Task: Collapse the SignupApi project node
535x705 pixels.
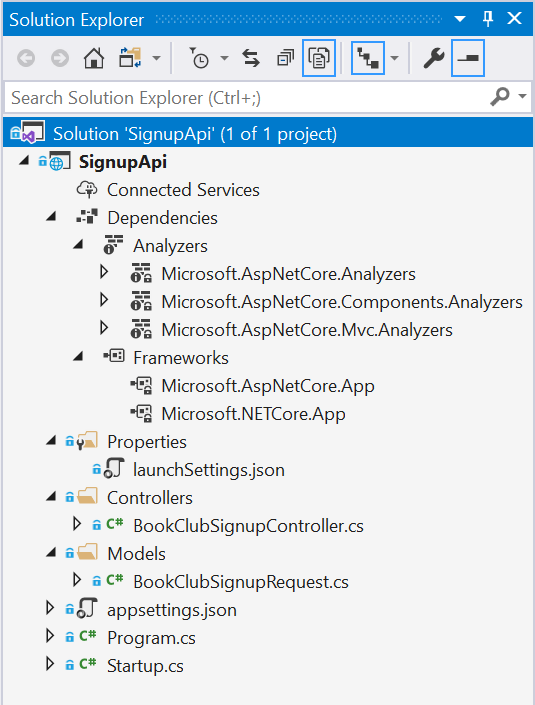Action: [x=24, y=161]
